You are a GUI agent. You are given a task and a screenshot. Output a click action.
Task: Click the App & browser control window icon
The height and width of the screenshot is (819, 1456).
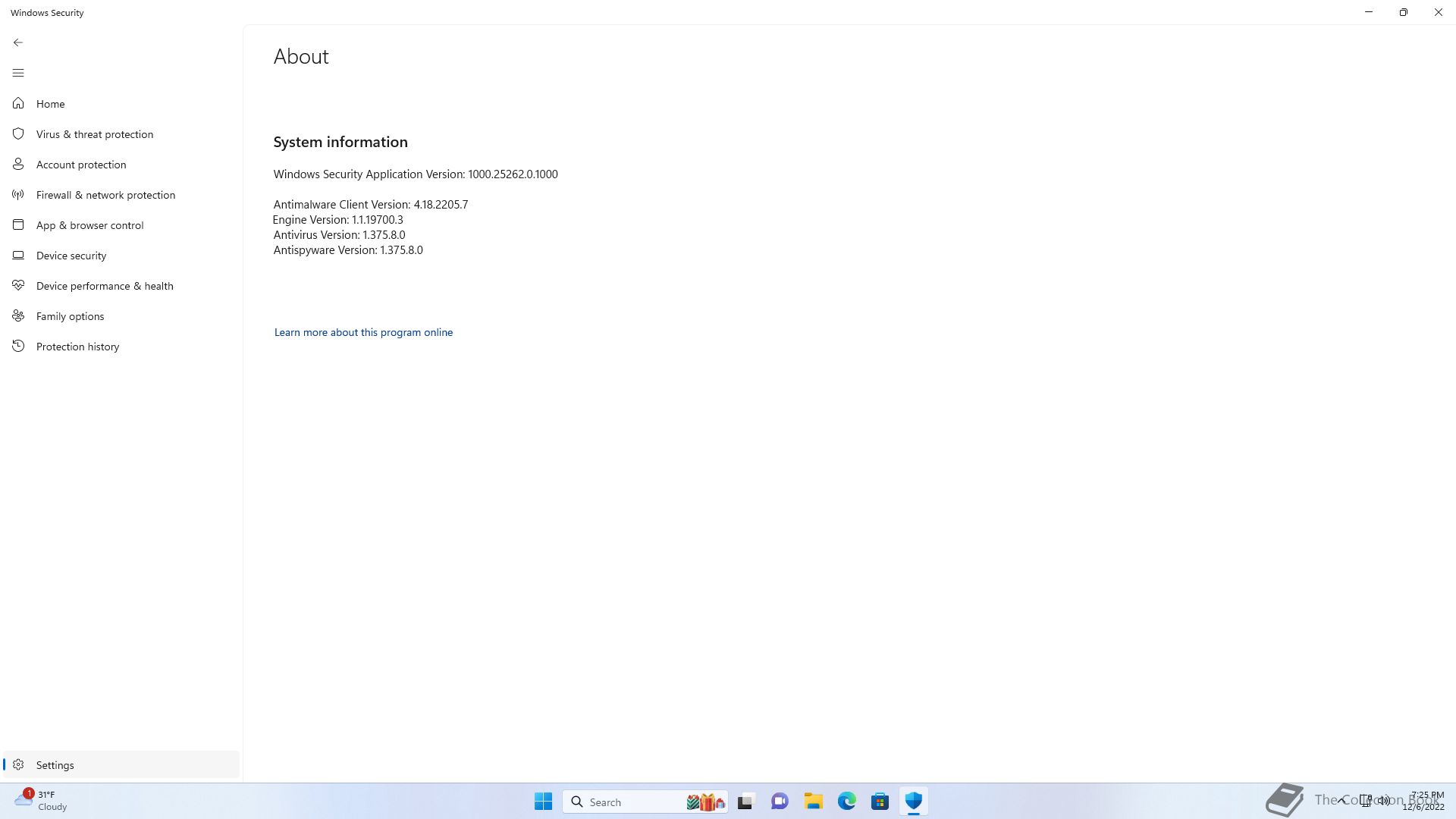coord(18,224)
